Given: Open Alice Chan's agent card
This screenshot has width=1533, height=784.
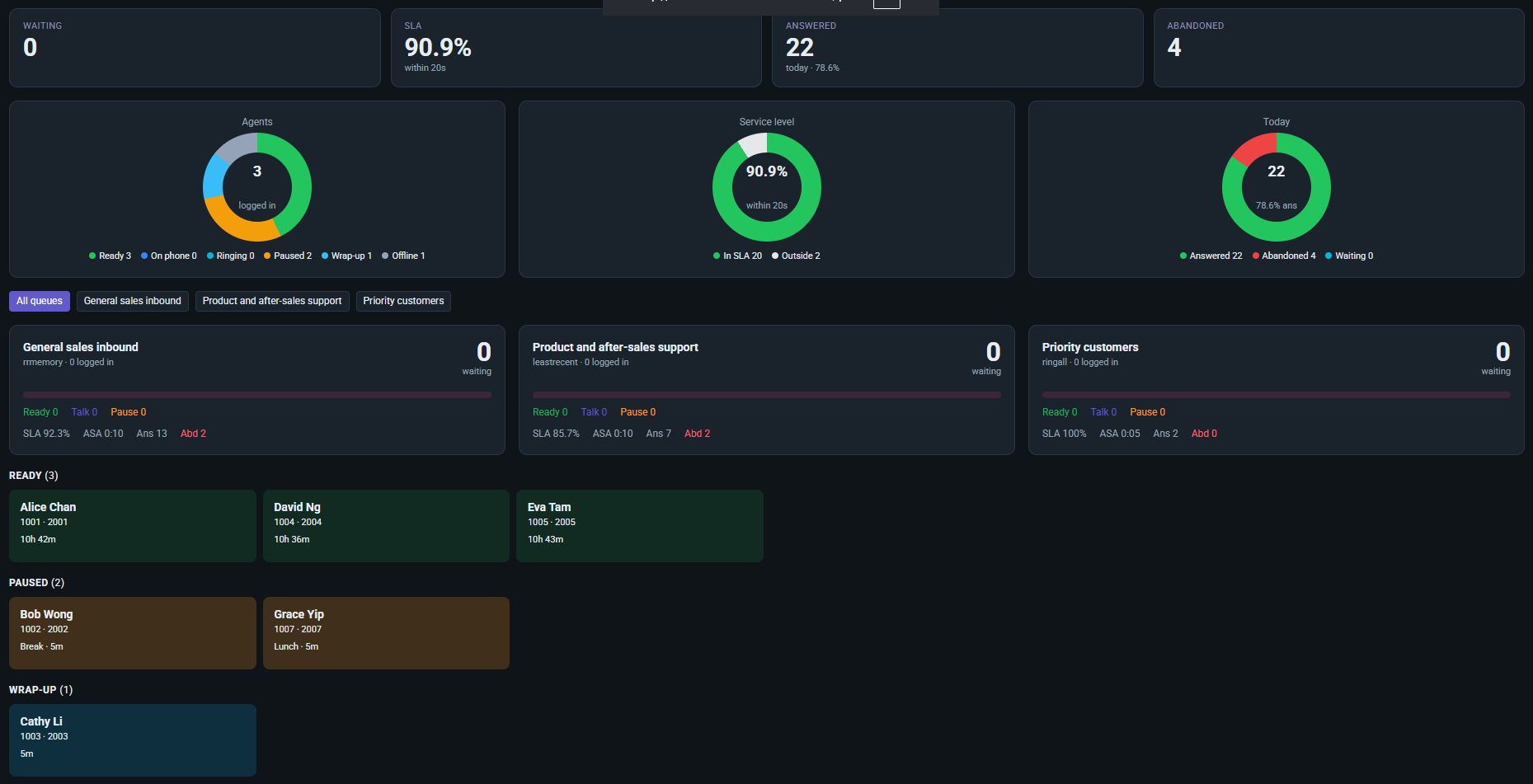Looking at the screenshot, I should click(x=133, y=526).
